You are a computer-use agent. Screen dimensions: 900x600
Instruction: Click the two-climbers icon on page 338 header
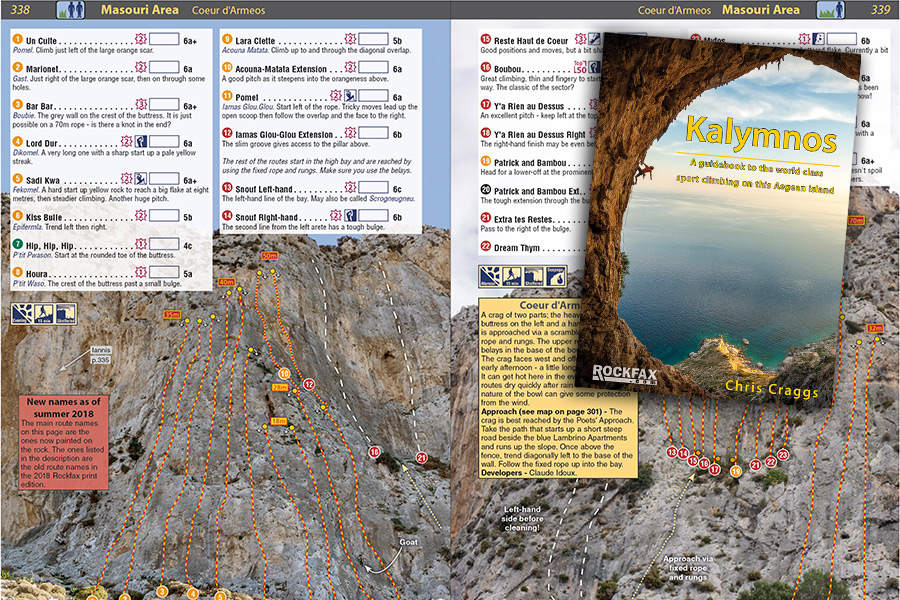71,10
